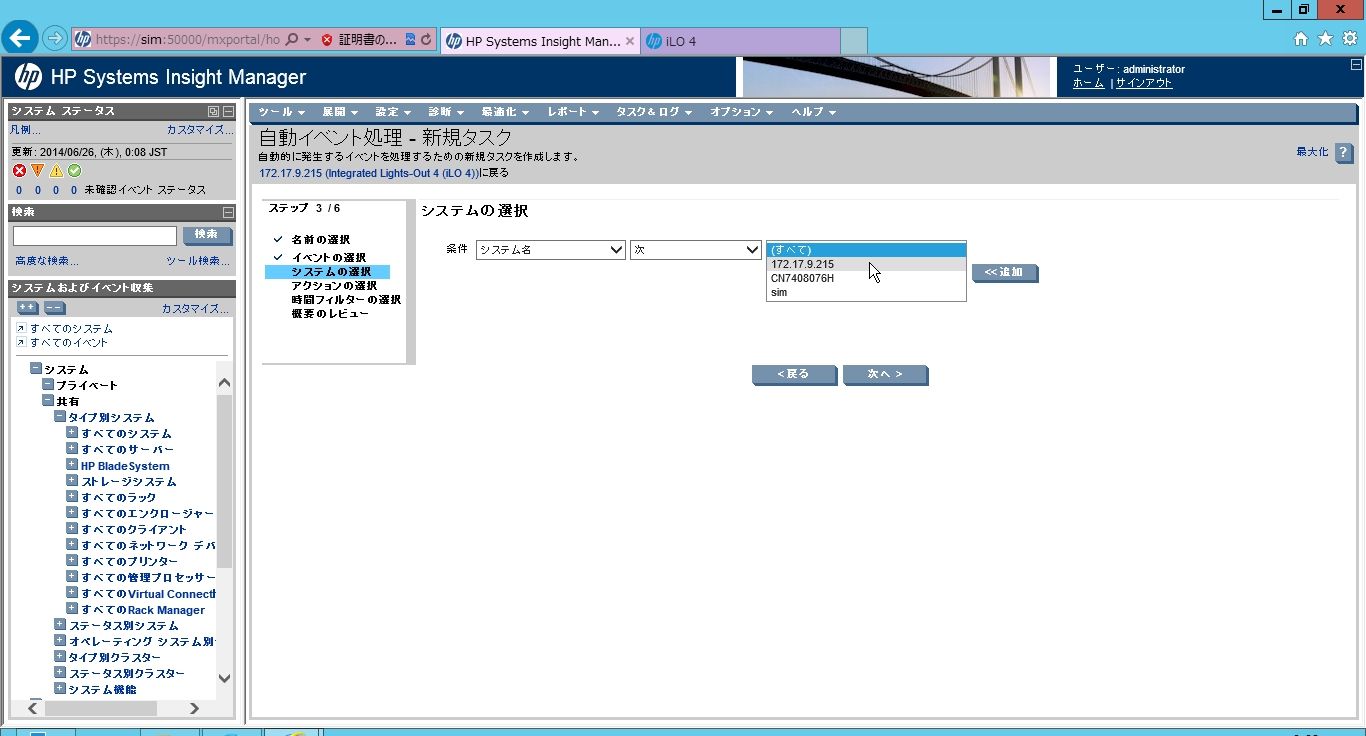Viewport: 1366px width, 736px height.
Task: Click the green Normal status icon
Action: click(74, 171)
